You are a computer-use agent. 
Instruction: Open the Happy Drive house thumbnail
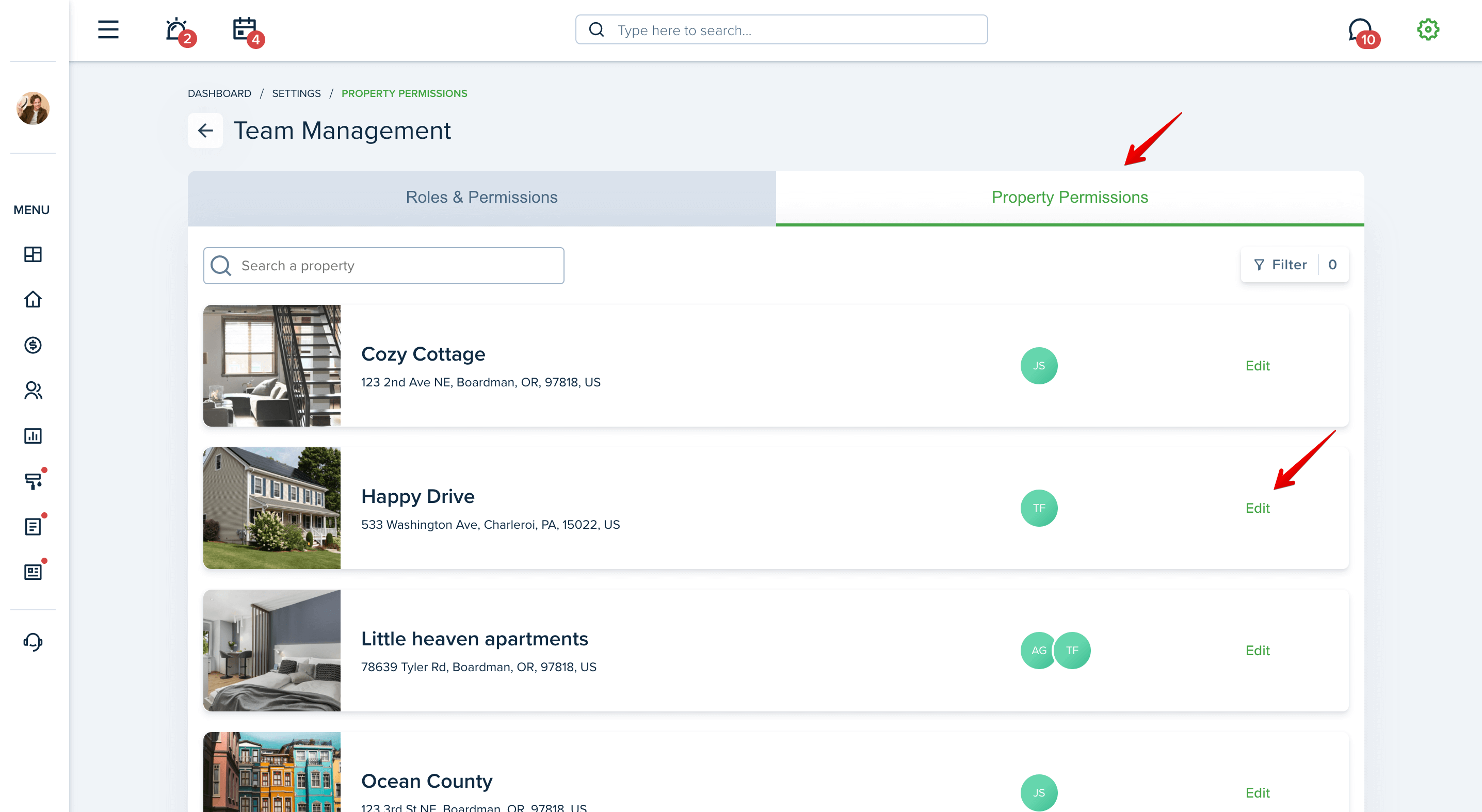pos(272,508)
